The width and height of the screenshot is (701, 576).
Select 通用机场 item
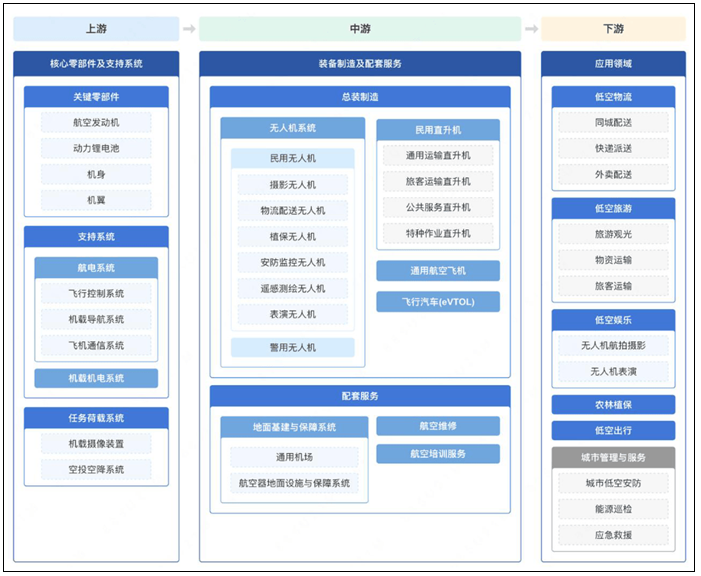click(x=294, y=457)
